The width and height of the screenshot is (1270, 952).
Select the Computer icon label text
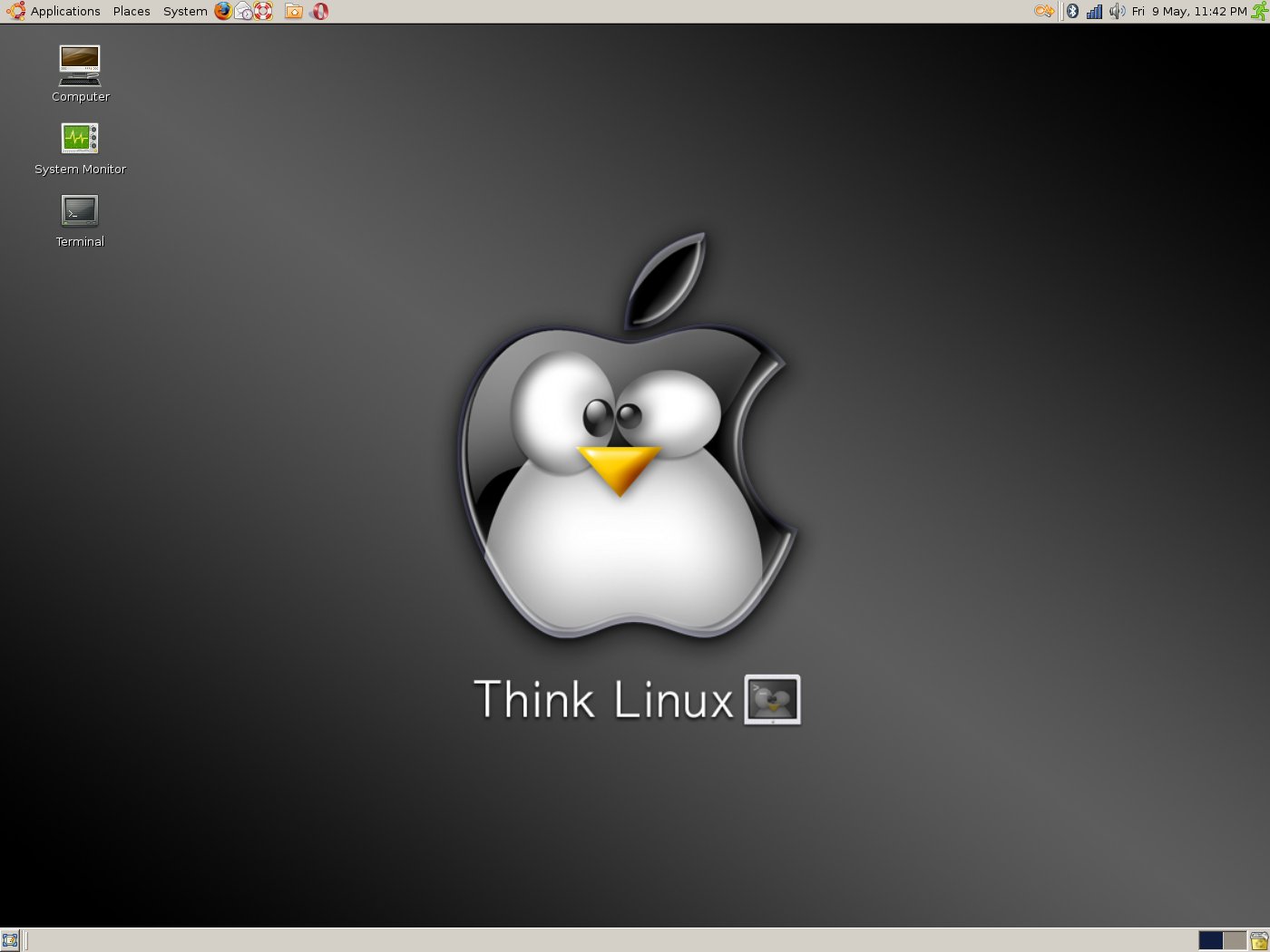[x=81, y=97]
